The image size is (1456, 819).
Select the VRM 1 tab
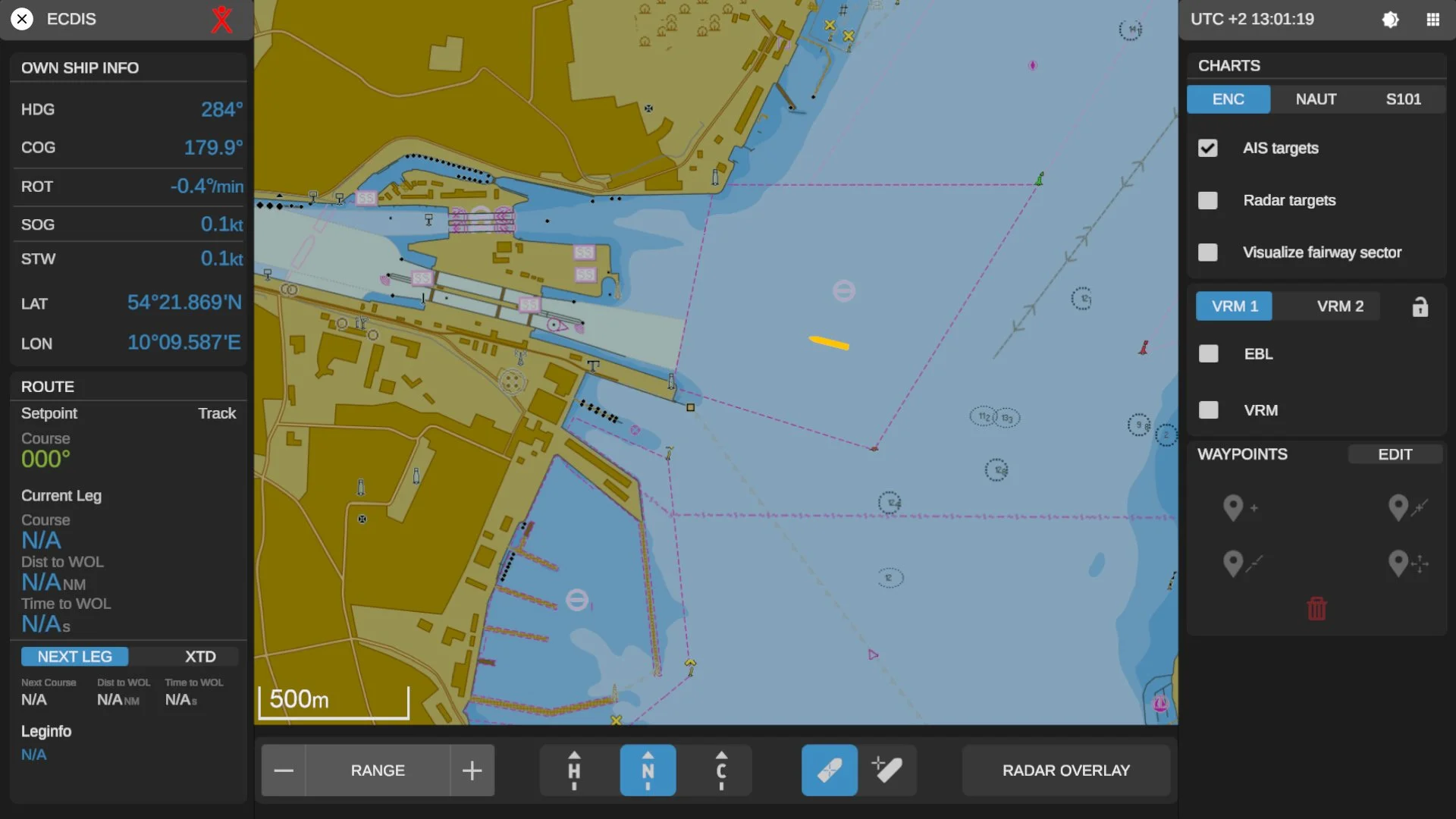(x=1235, y=306)
